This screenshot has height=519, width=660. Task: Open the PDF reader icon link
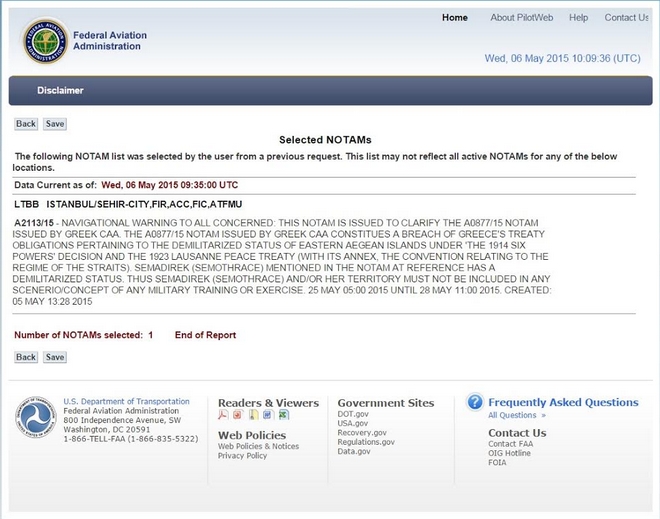223,415
